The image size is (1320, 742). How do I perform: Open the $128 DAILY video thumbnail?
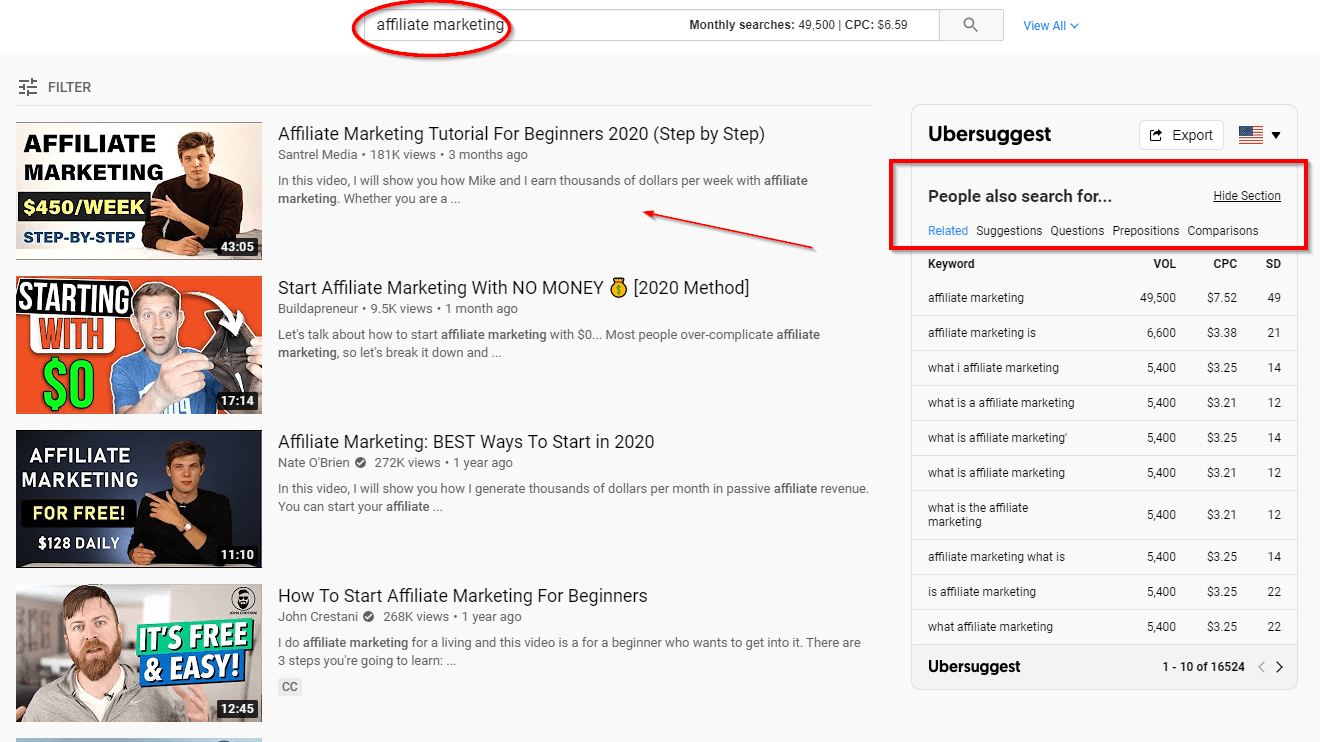(139, 499)
